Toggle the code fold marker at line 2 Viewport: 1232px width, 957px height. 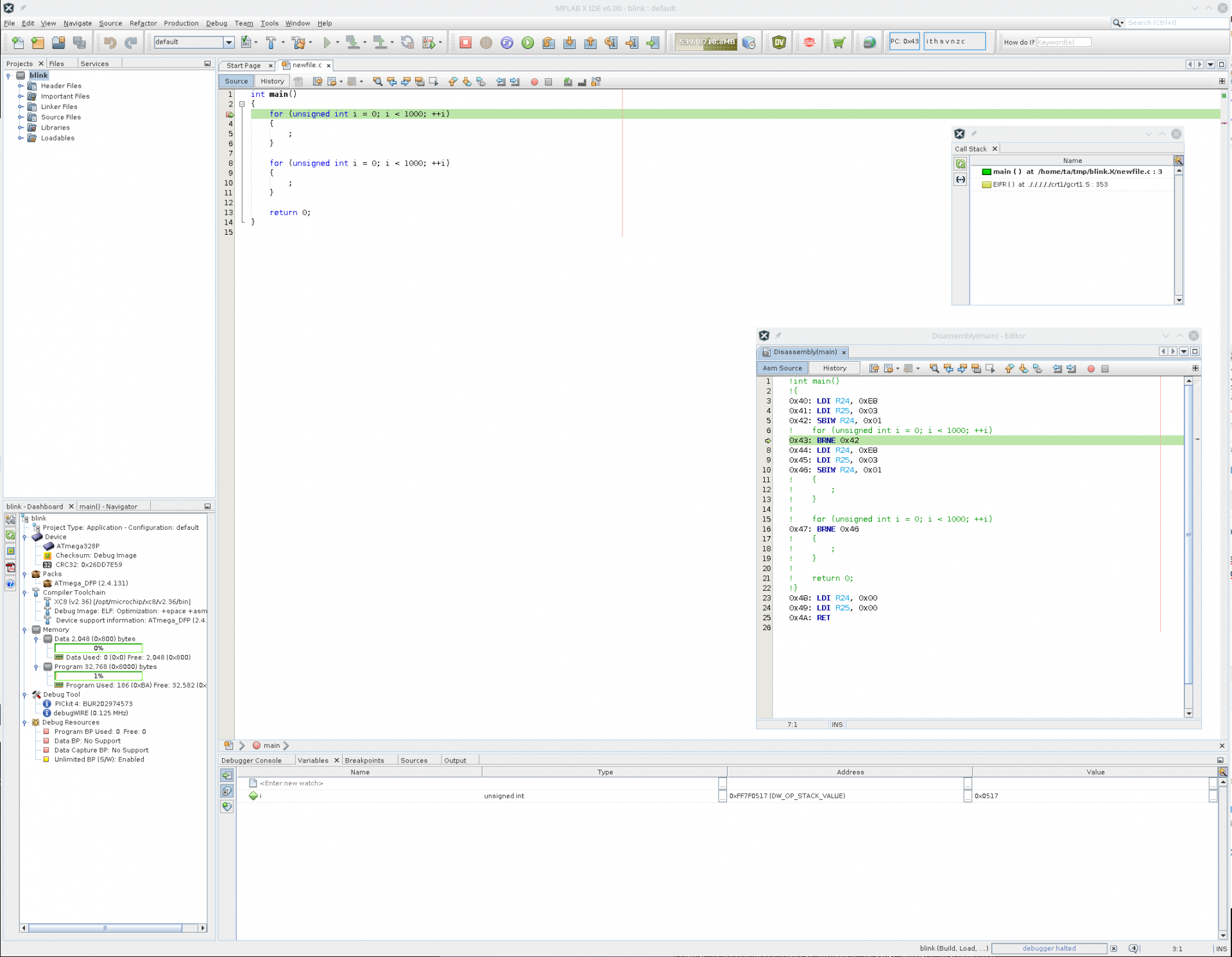[242, 104]
